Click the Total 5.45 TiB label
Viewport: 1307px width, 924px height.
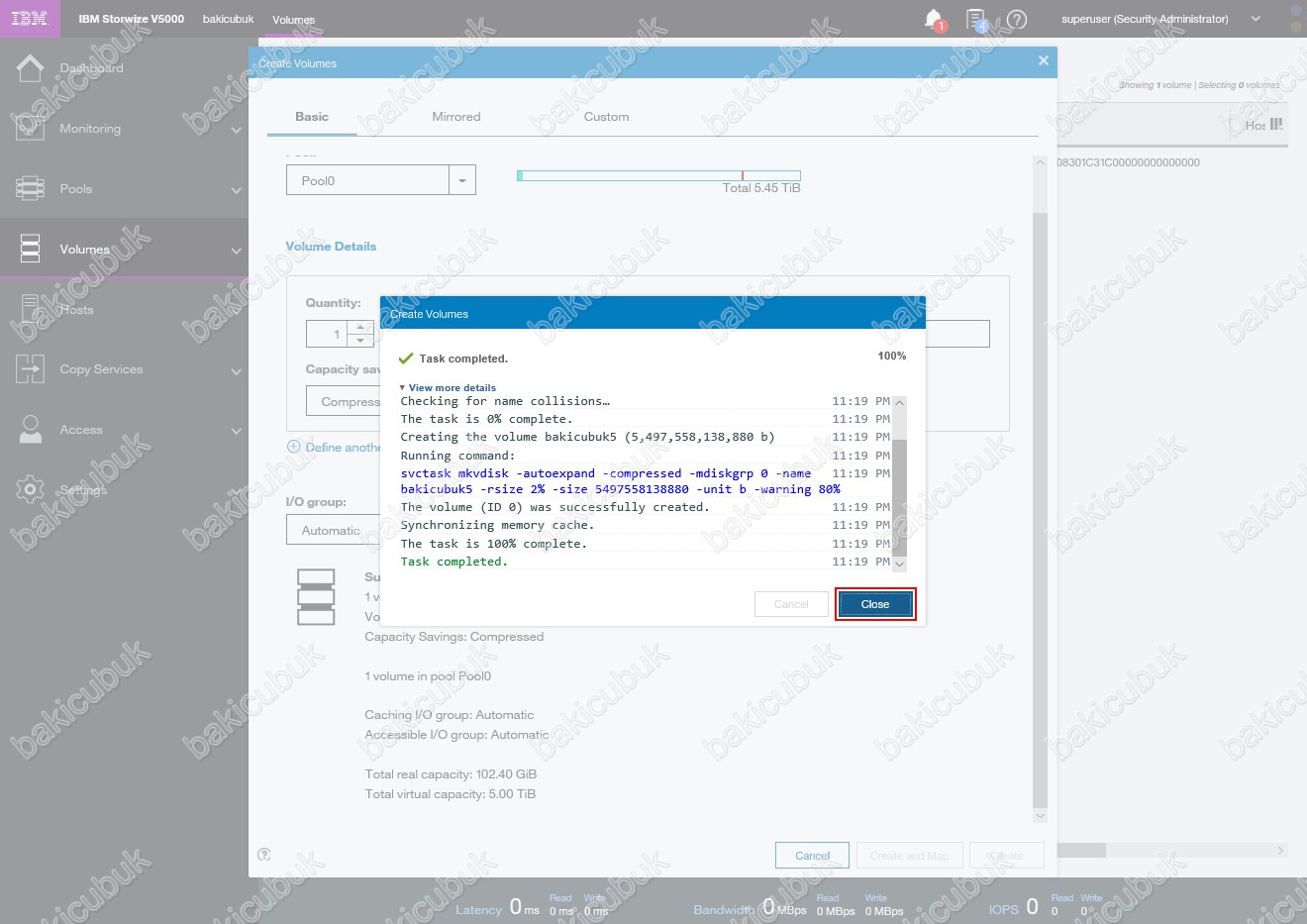coord(761,188)
